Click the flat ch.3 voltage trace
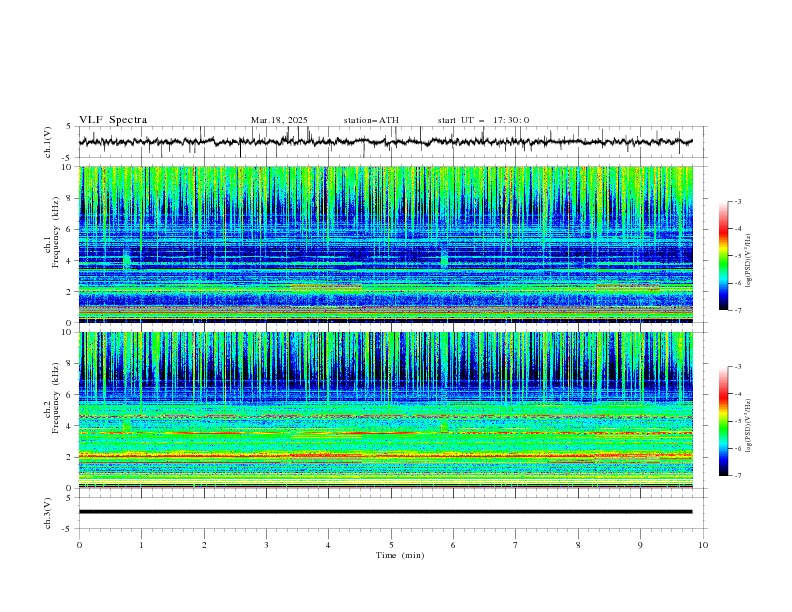Image resolution: width=792 pixels, height=612 pixels. point(386,512)
